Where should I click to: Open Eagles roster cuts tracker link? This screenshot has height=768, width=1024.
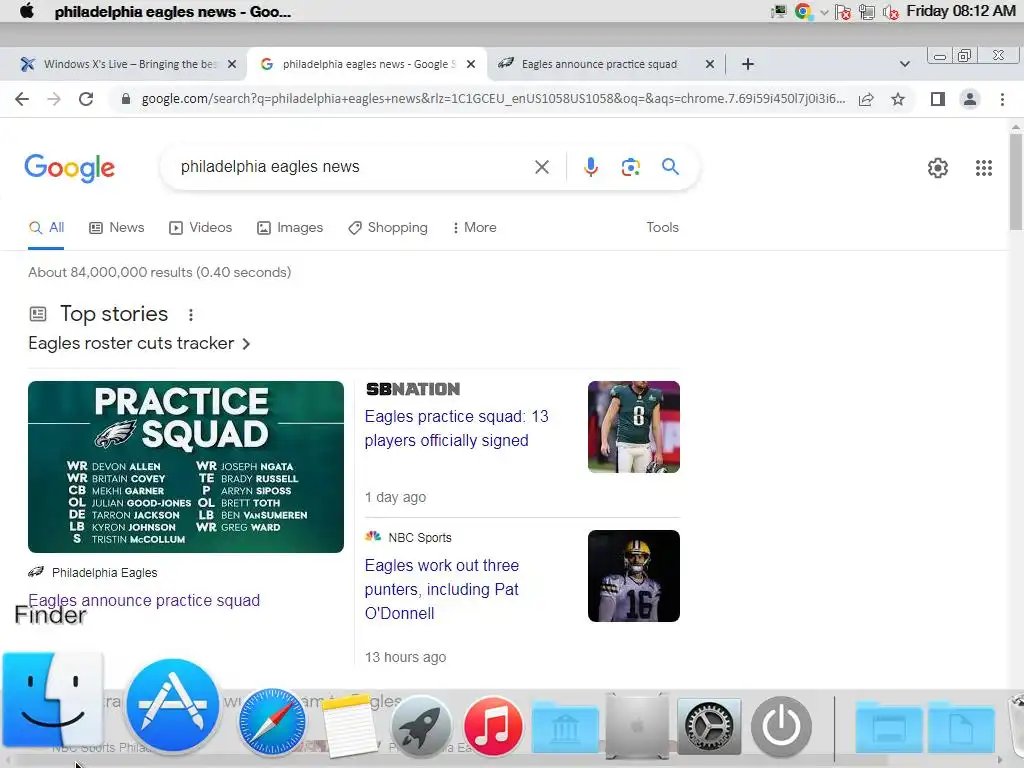pyautogui.click(x=138, y=344)
